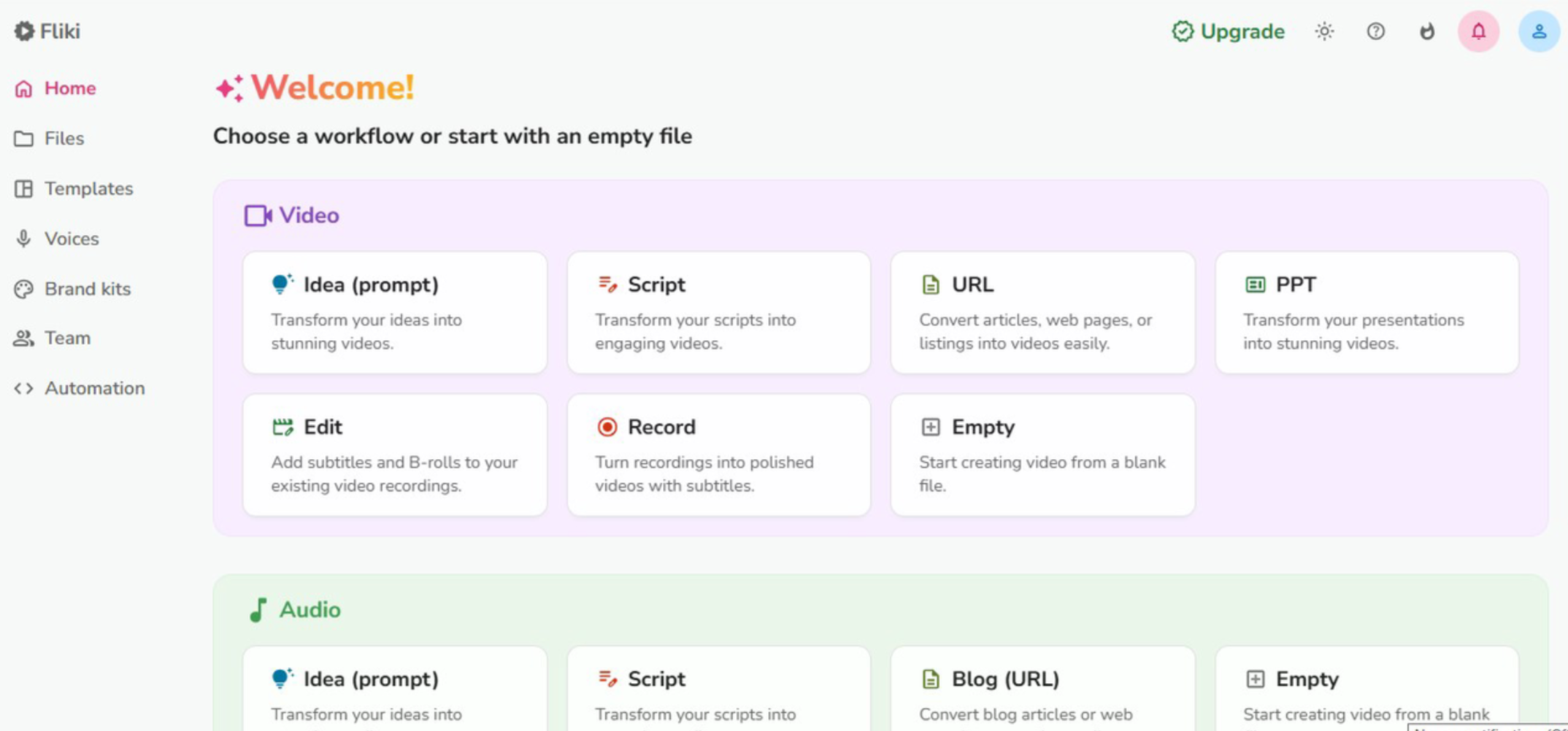This screenshot has width=1568, height=731.
Task: Click the Upgrade button
Action: [1229, 31]
